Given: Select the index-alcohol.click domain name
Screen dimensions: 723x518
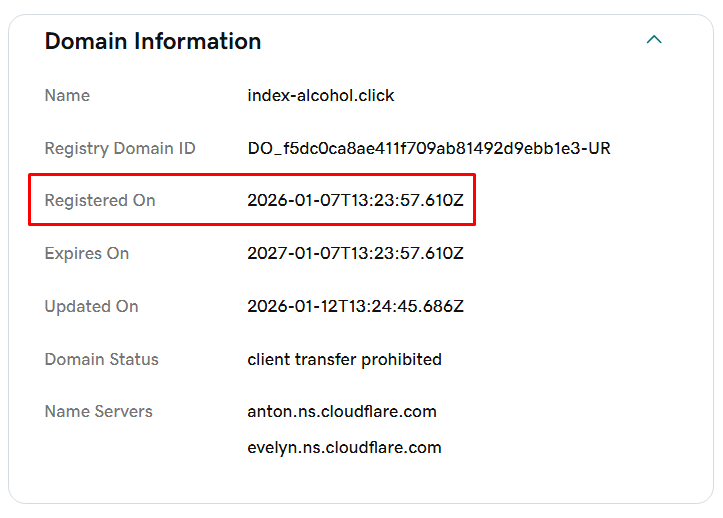Looking at the screenshot, I should [320, 96].
